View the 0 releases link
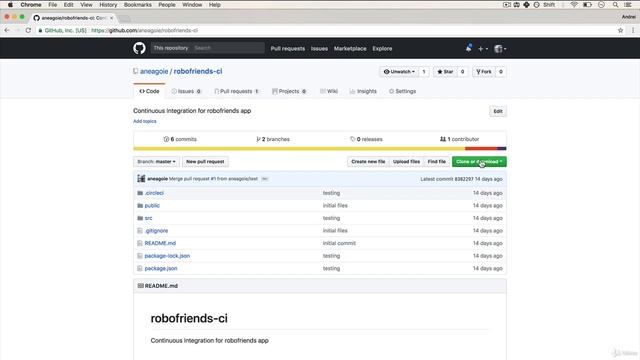The width and height of the screenshot is (640, 360). click(x=366, y=139)
